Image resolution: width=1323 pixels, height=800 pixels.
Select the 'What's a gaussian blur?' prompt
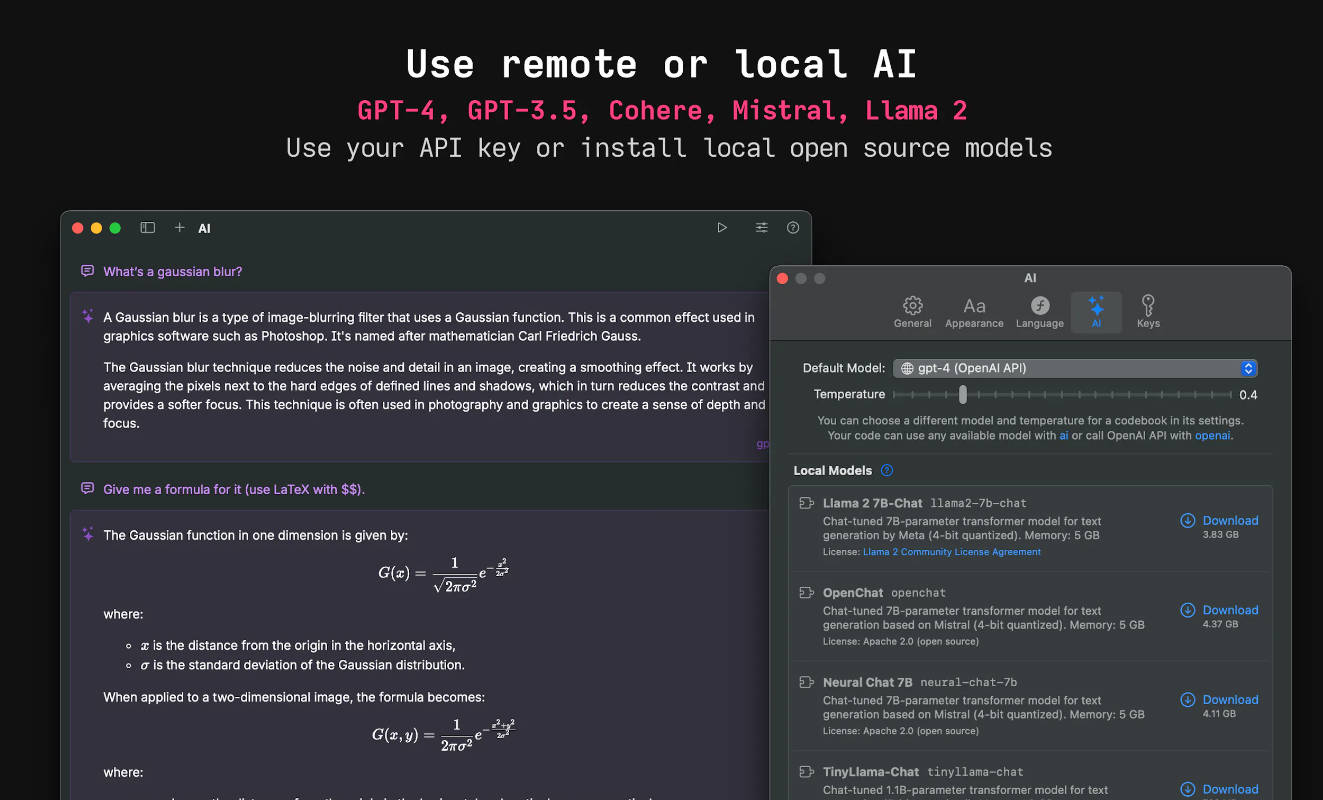[173, 272]
